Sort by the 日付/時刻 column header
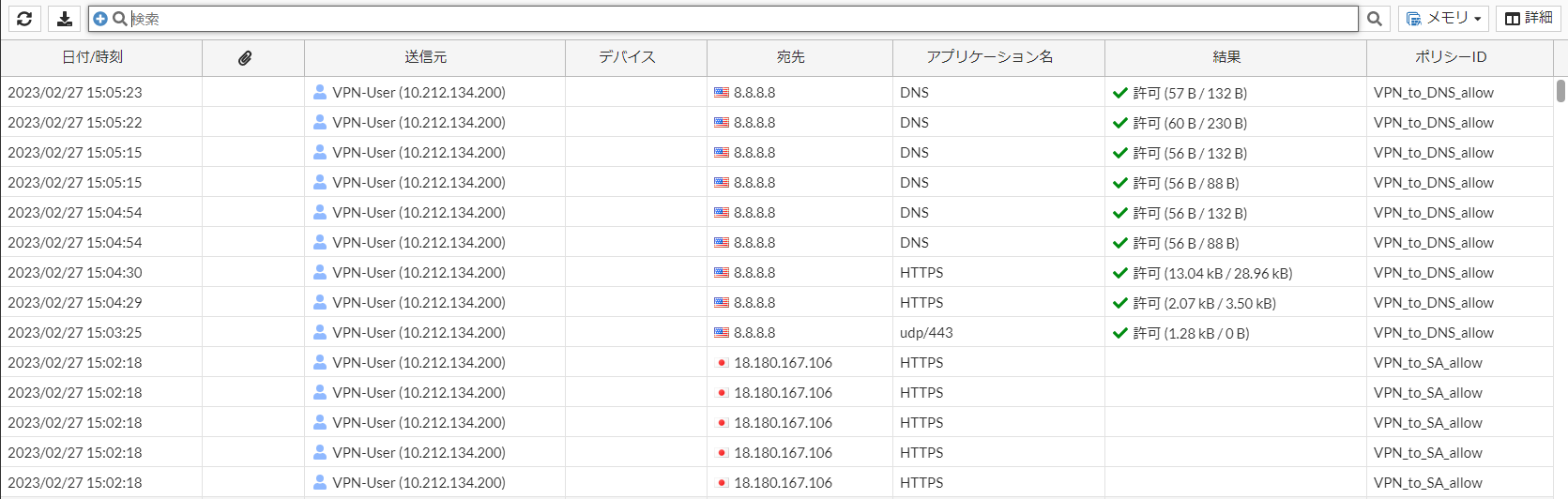1568x499 pixels. (x=92, y=57)
